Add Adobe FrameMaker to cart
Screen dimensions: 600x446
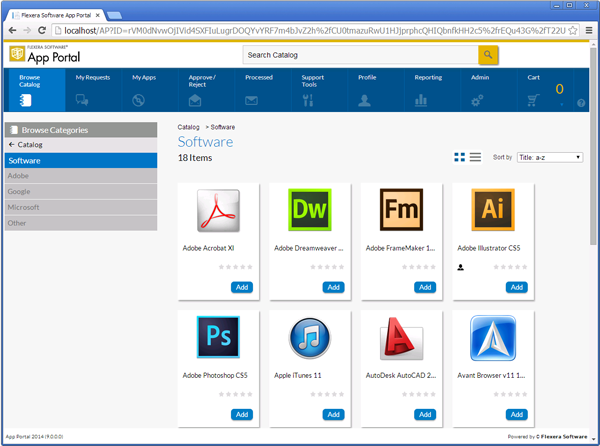click(x=425, y=287)
